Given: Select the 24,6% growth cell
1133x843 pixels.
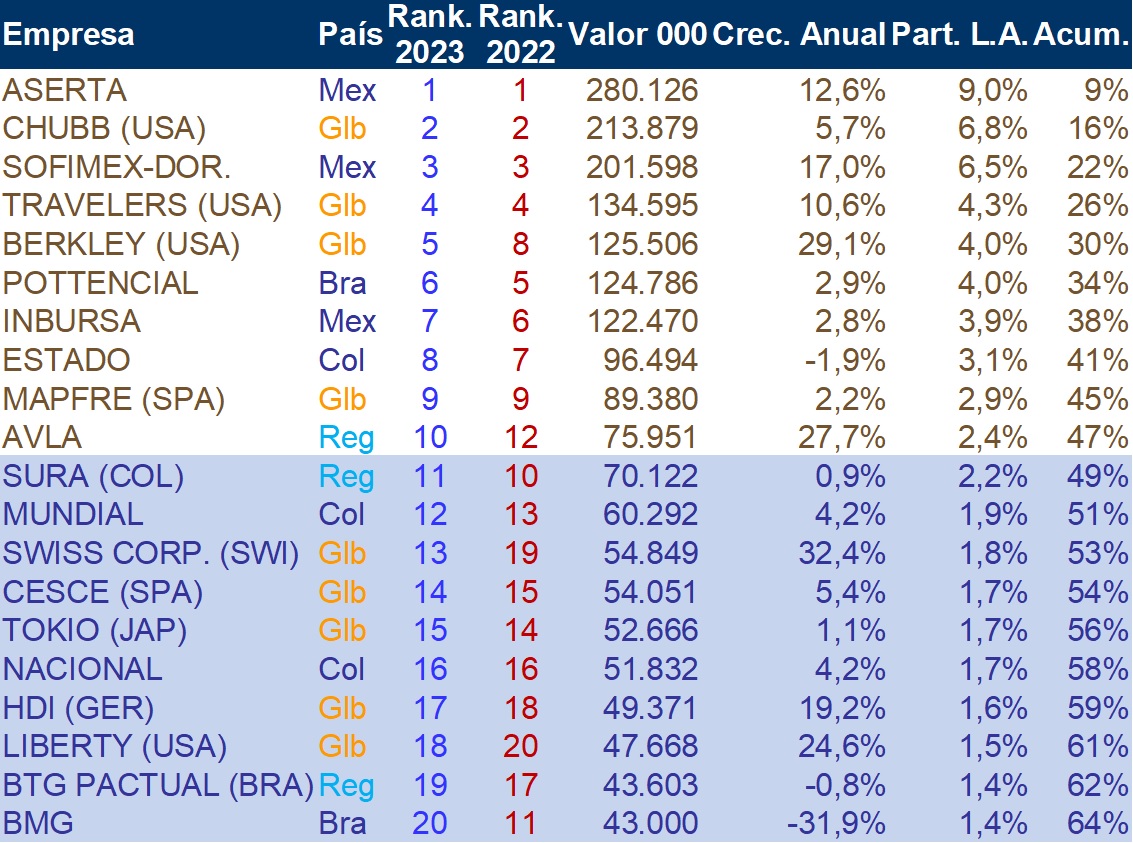Looking at the screenshot, I should [842, 746].
